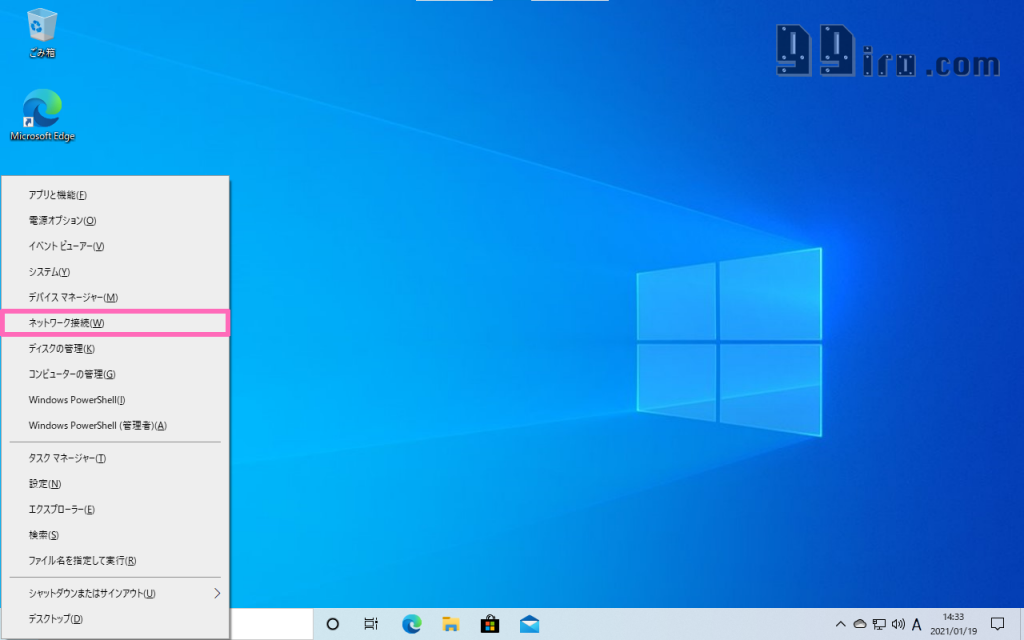Toggle the IME input mode 'A' indicator
The width and height of the screenshot is (1024, 640).
click(x=917, y=624)
